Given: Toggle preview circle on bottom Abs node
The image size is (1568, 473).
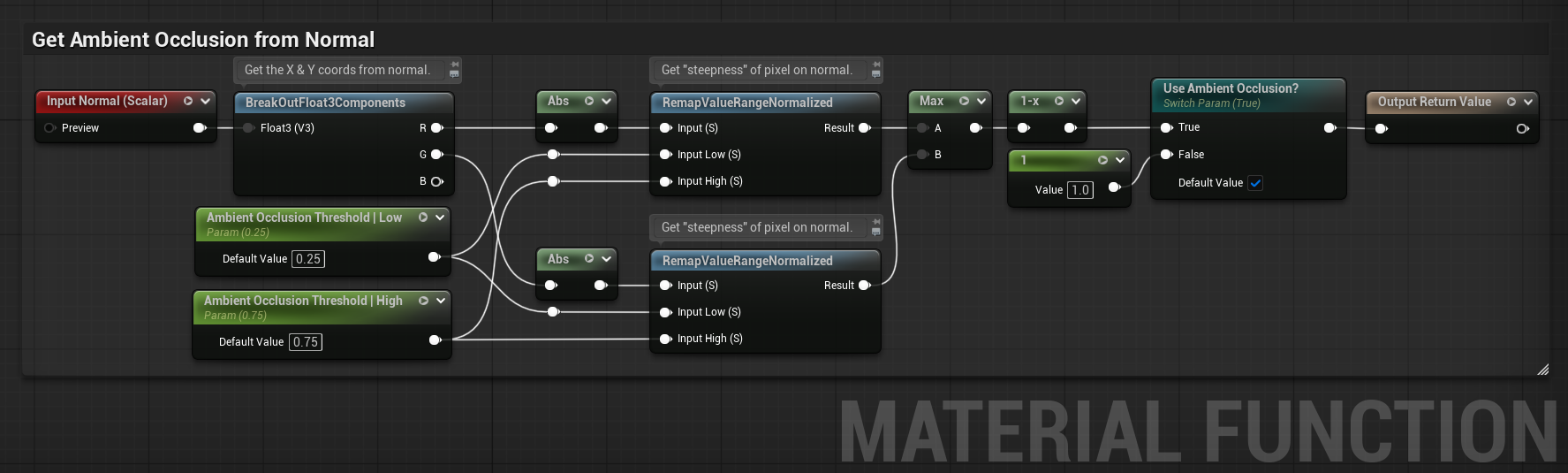Looking at the screenshot, I should point(589,258).
